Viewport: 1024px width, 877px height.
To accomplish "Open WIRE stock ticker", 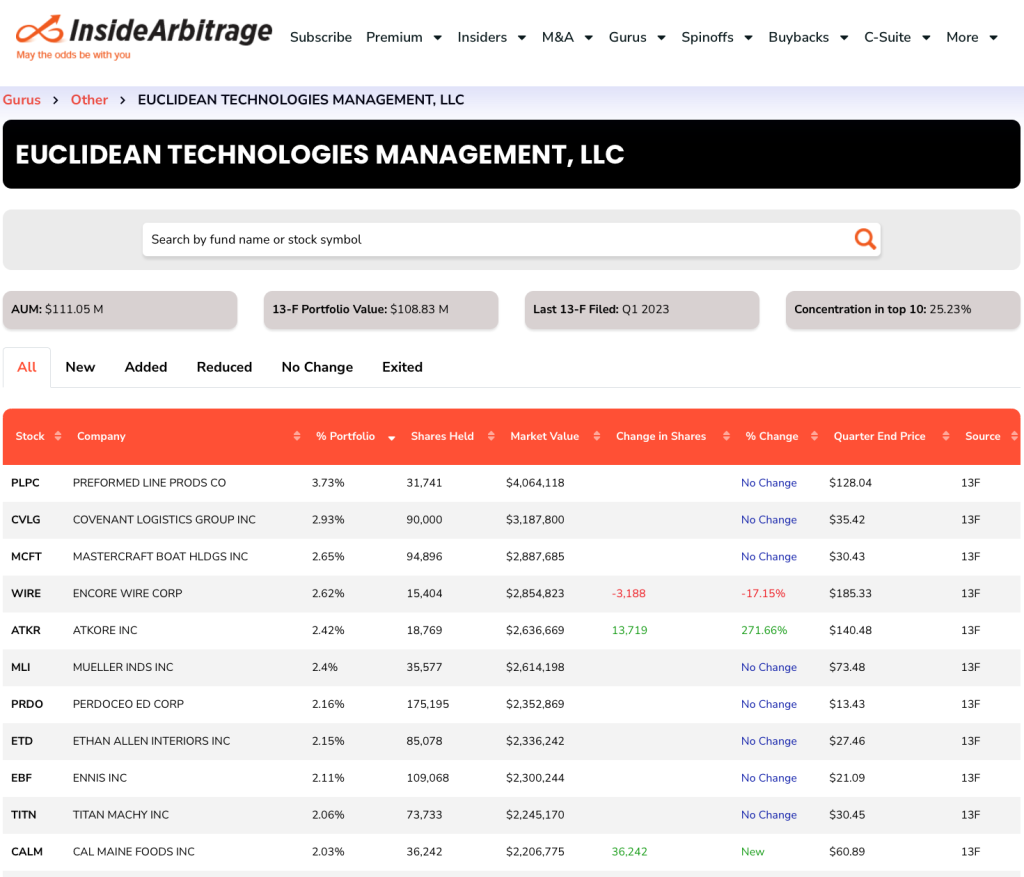I will 26,594.
